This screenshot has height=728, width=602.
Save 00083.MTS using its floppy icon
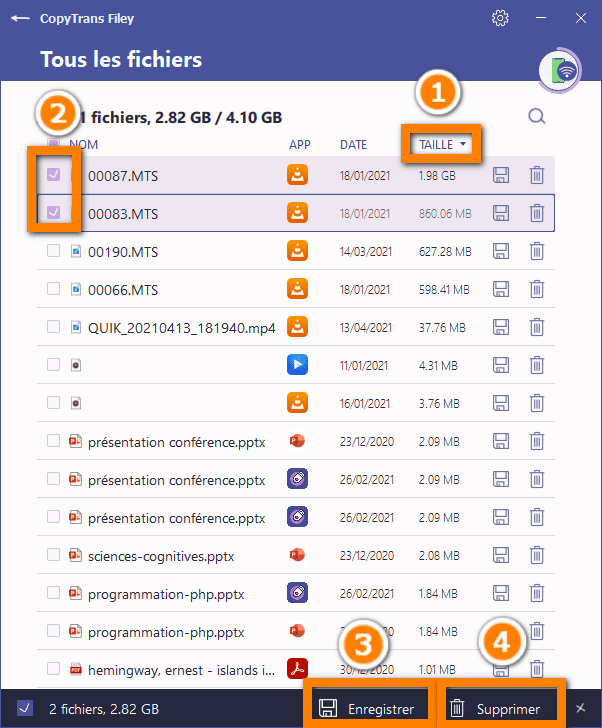coord(501,213)
